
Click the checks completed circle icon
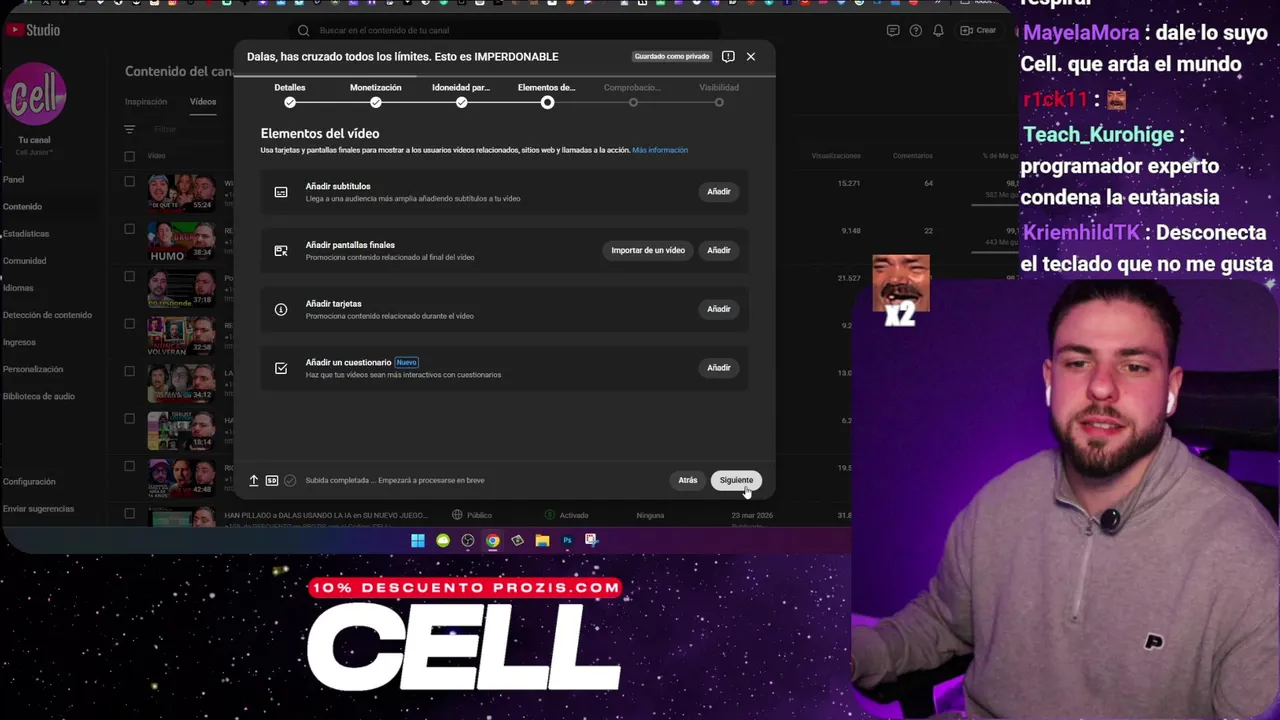click(290, 481)
